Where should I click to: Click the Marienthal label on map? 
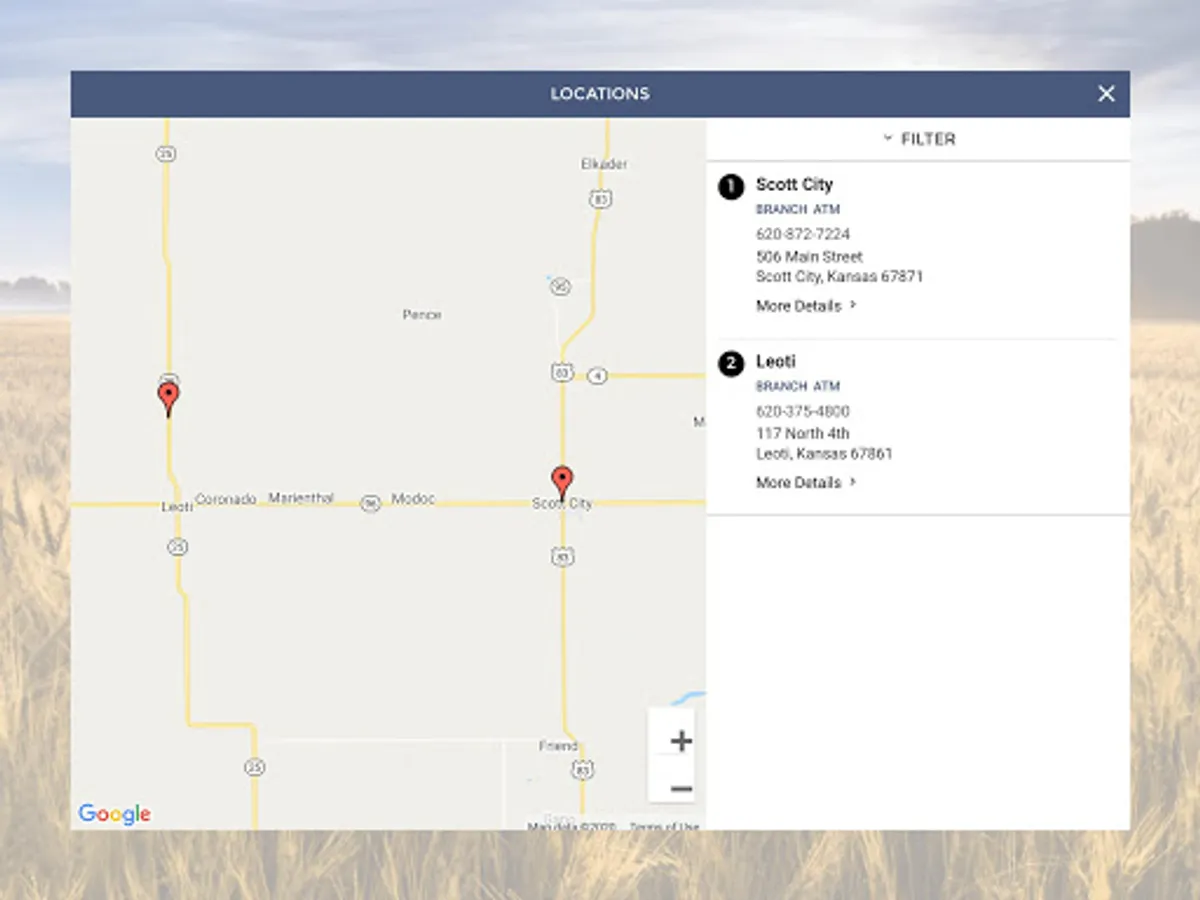click(301, 498)
